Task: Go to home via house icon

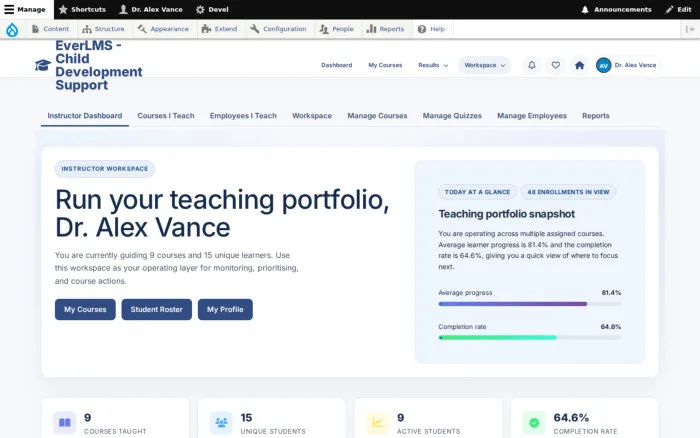Action: tap(579, 65)
